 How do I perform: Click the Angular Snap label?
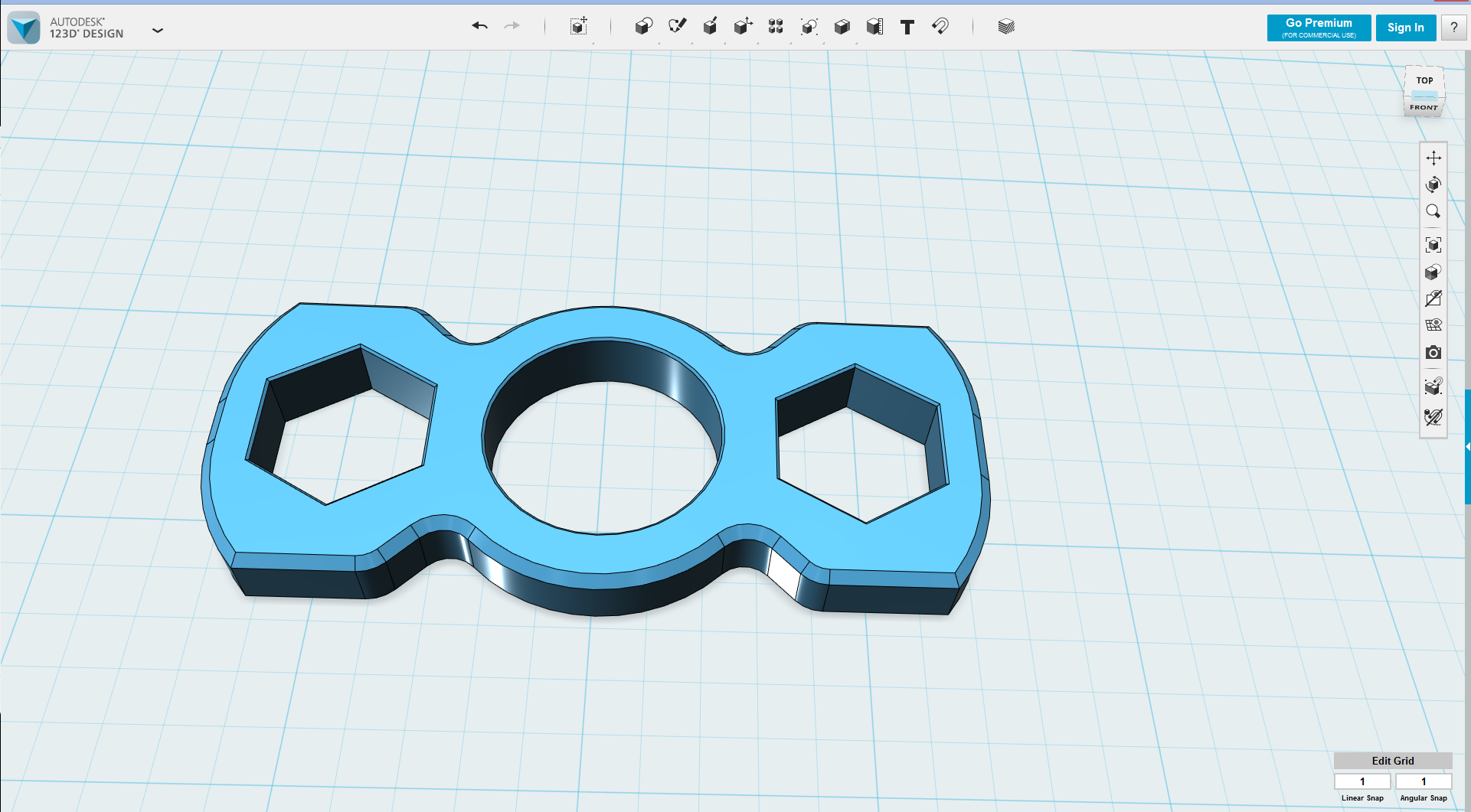coord(1424,798)
